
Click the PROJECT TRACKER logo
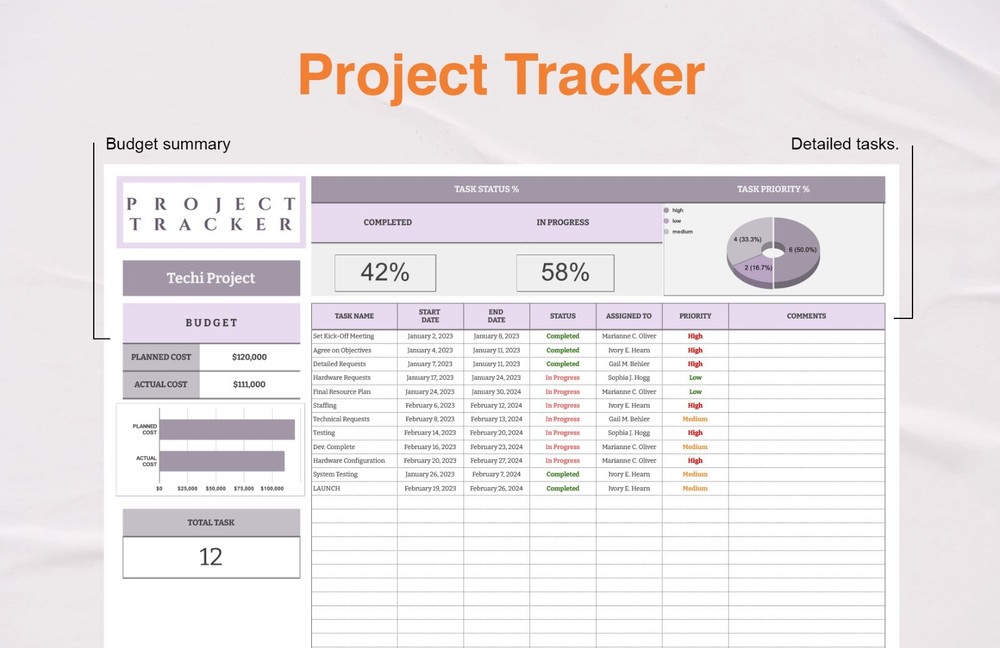coord(210,213)
